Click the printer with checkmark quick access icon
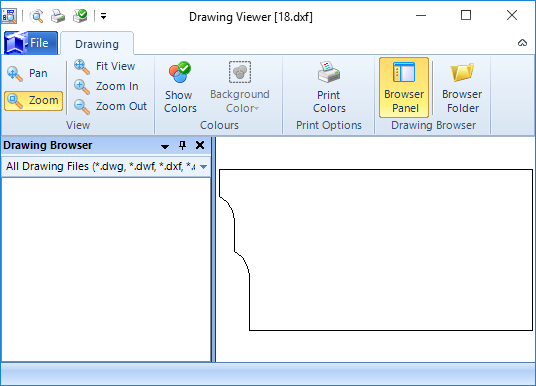The width and height of the screenshot is (536, 386). pos(80,16)
